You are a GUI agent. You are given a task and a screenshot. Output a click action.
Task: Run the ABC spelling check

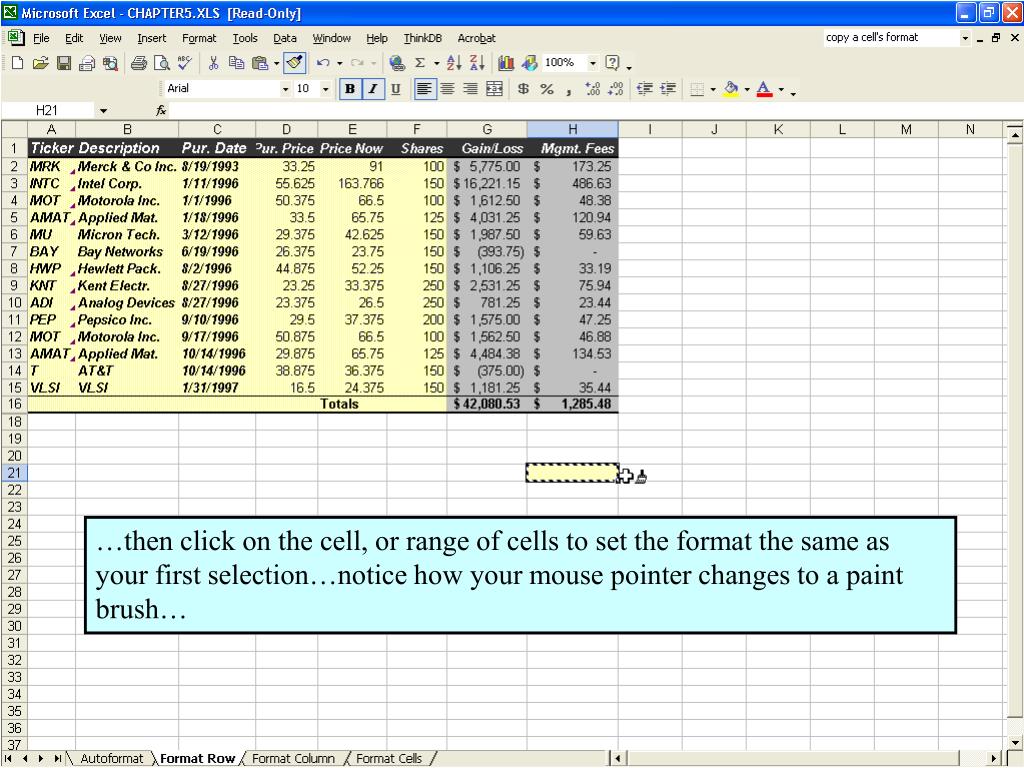pos(185,63)
